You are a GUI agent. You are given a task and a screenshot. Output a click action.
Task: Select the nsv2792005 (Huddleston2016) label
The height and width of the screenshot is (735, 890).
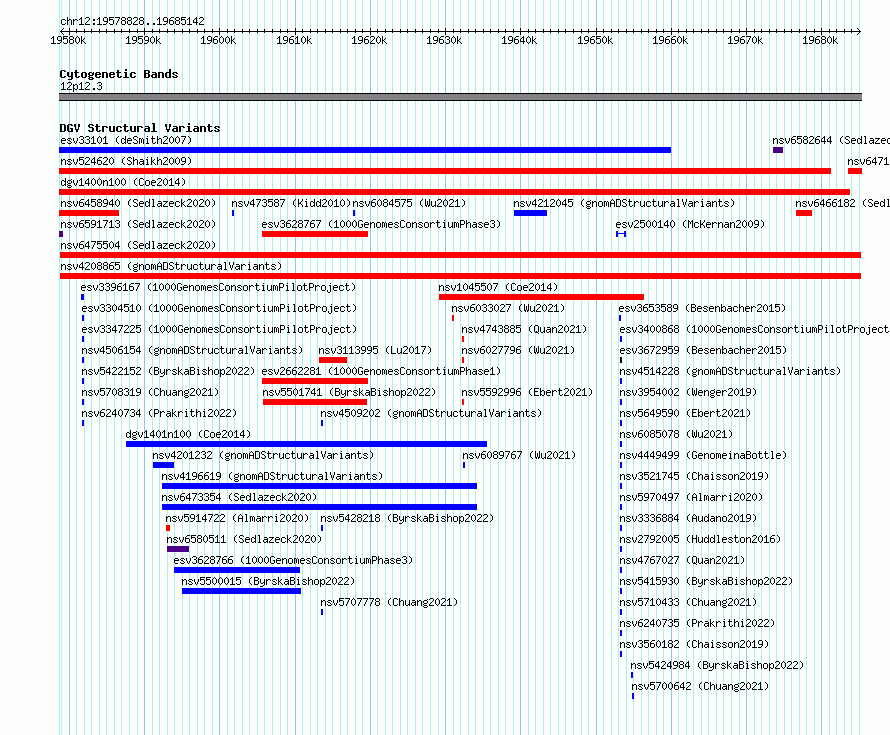tap(700, 539)
